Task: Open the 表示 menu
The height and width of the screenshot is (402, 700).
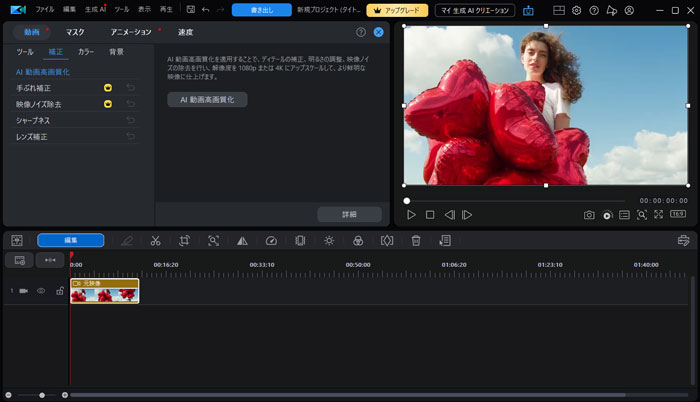Action: click(144, 9)
